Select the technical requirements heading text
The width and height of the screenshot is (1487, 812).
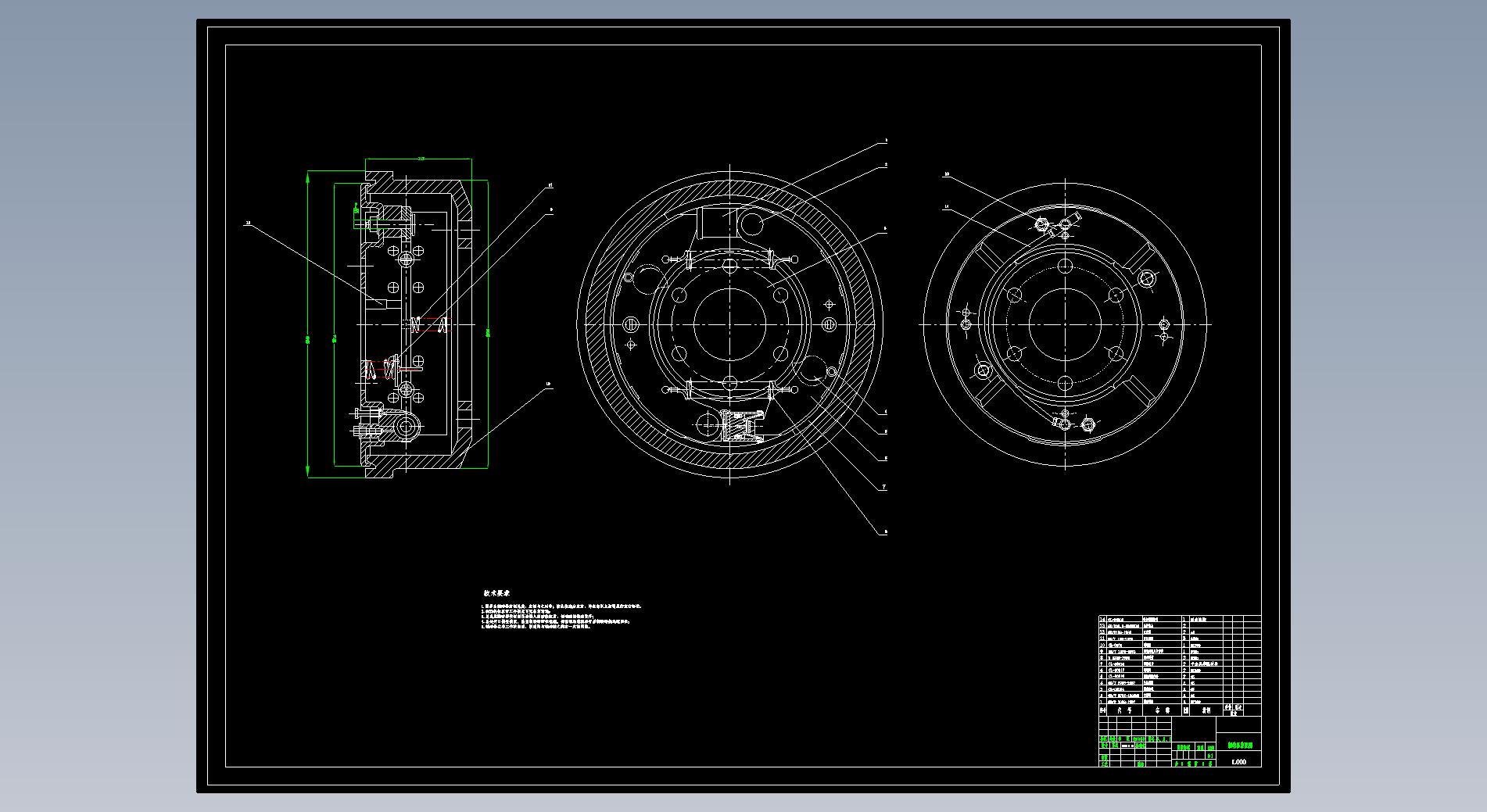point(496,593)
